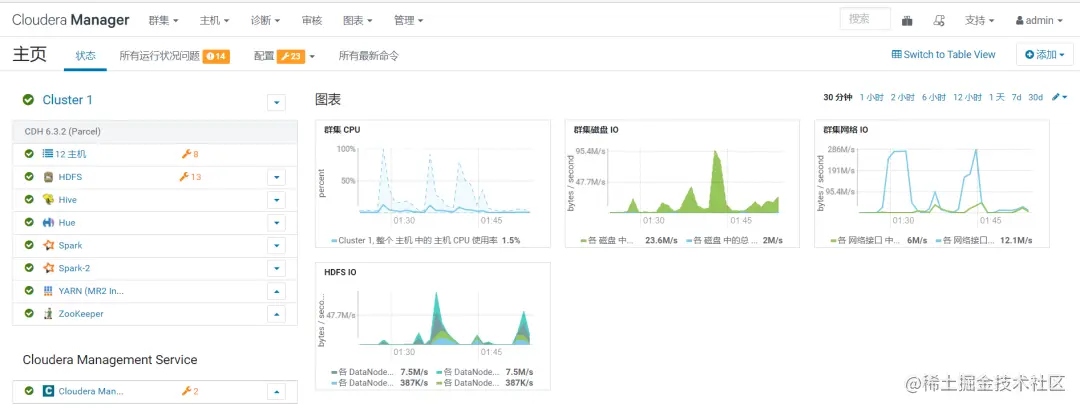The image size is (1080, 408).
Task: Click the HDFS service icon
Action: 48,177
